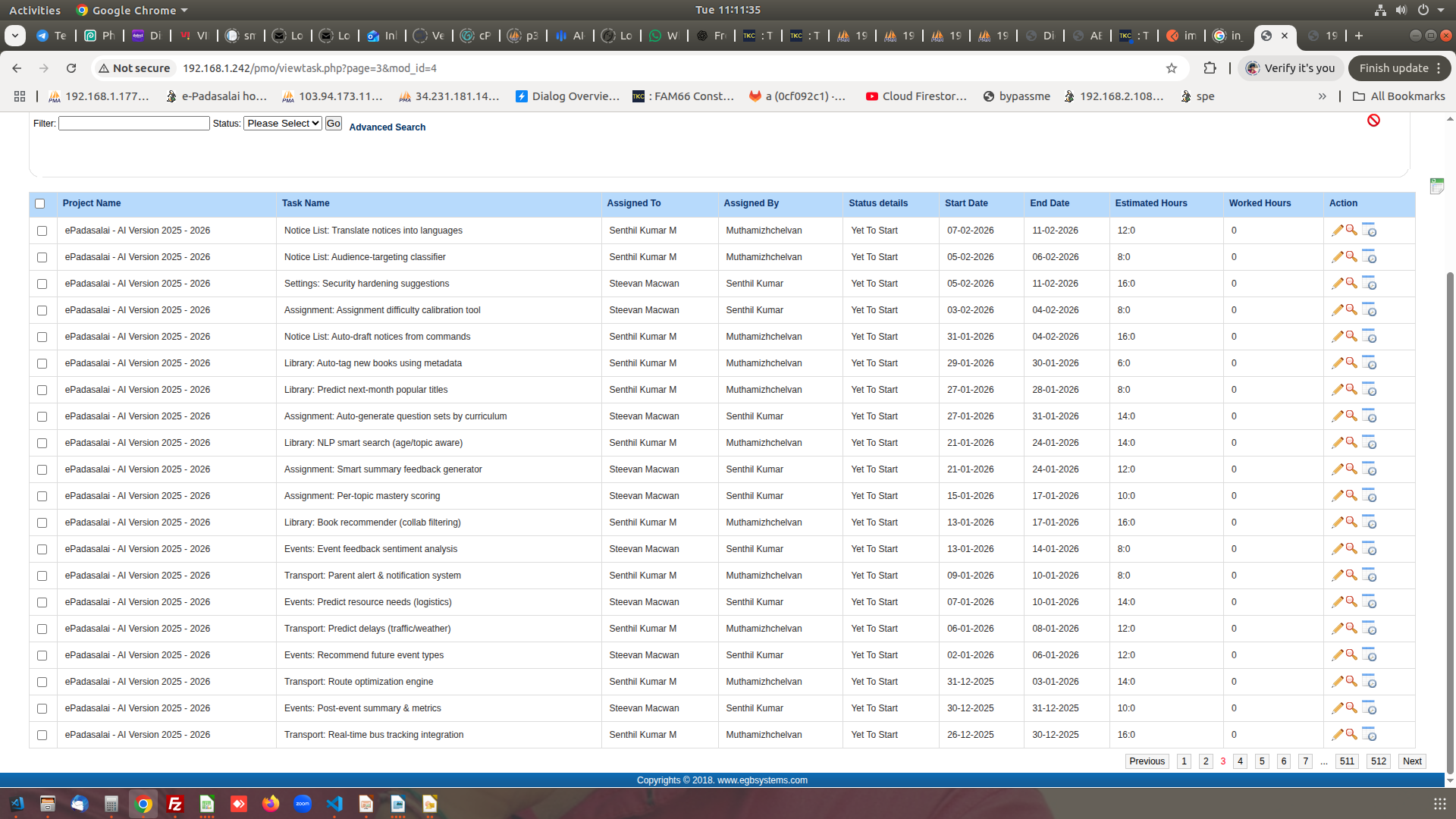Click pencil edit icon for Route optimization engine
The height and width of the screenshot is (819, 1456).
coord(1337,682)
